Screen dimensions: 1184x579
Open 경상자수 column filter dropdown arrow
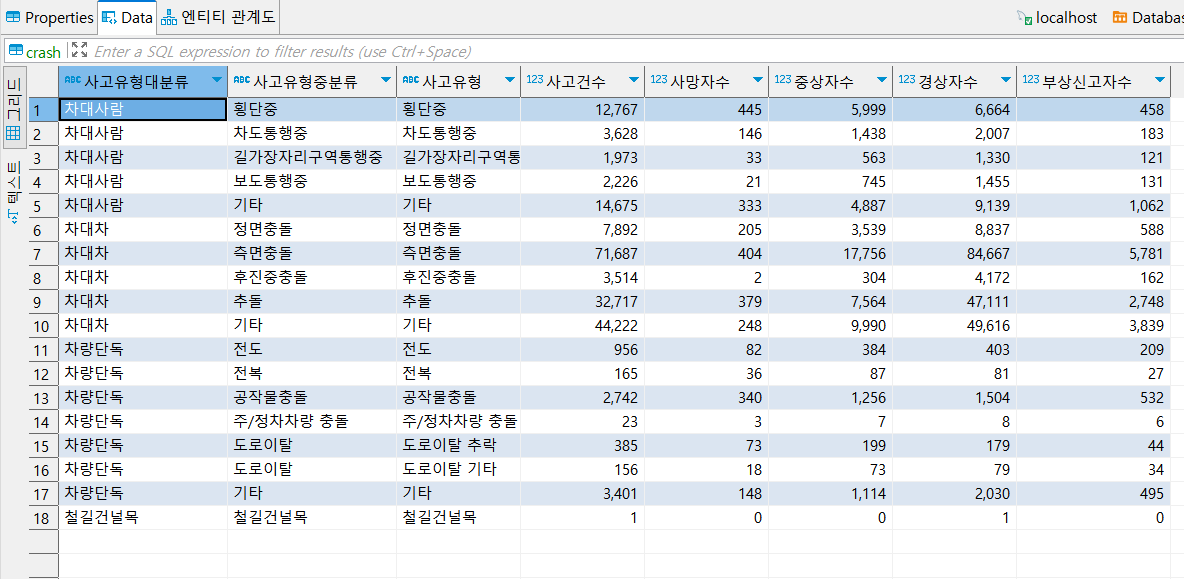coord(1005,81)
